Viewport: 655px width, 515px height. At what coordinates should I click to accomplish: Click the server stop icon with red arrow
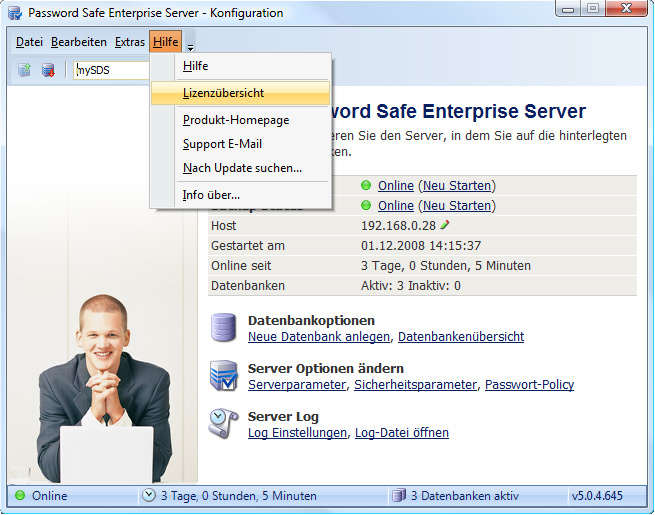point(48,70)
